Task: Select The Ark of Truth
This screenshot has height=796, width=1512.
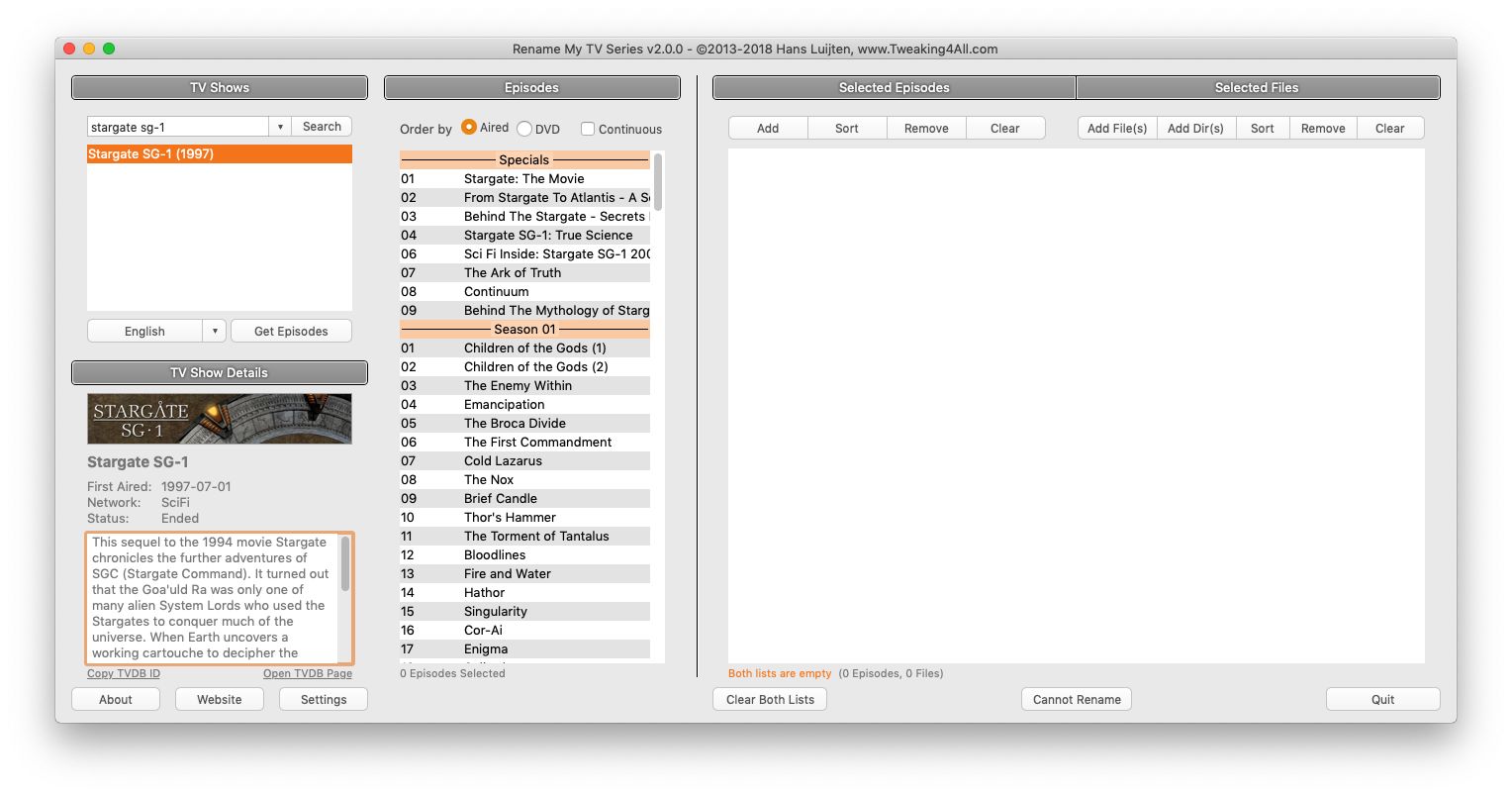Action: click(x=524, y=273)
